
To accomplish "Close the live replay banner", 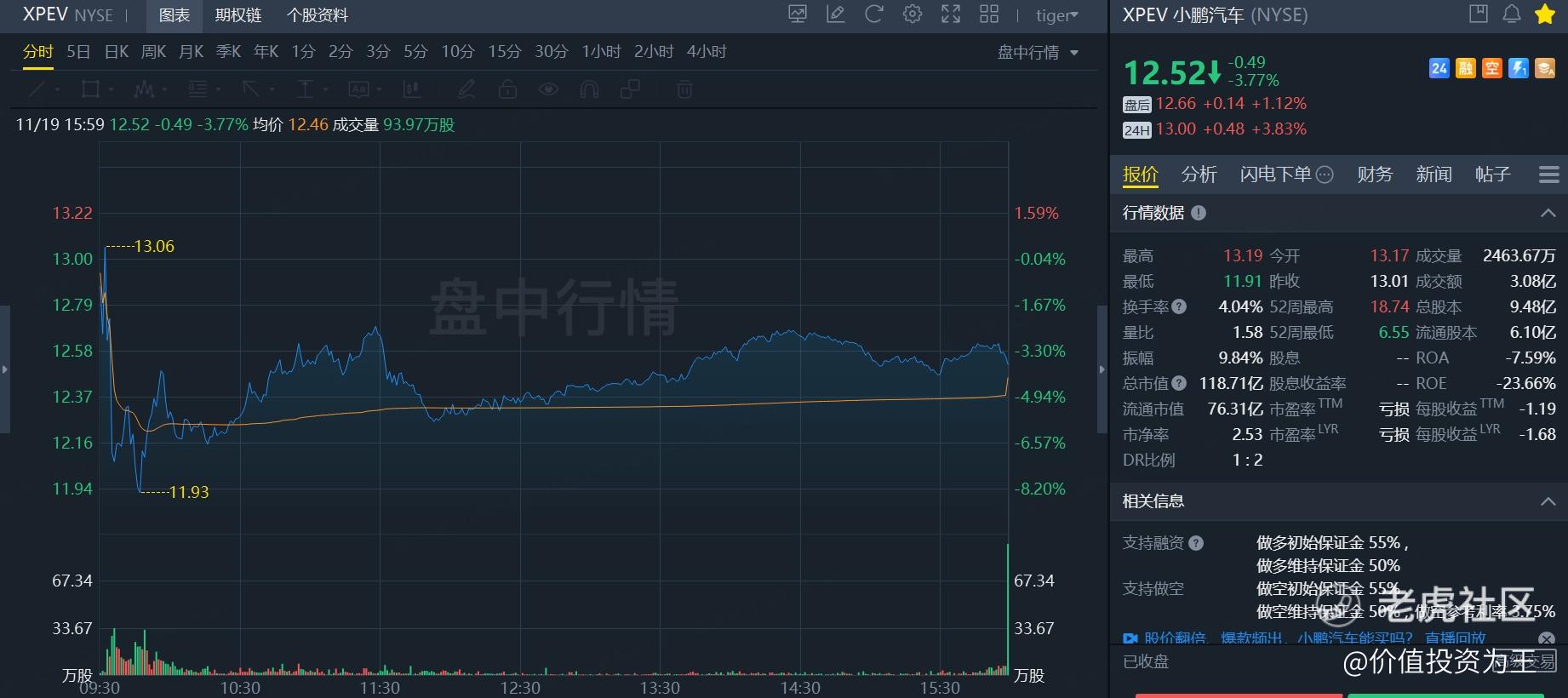I will point(1547,638).
